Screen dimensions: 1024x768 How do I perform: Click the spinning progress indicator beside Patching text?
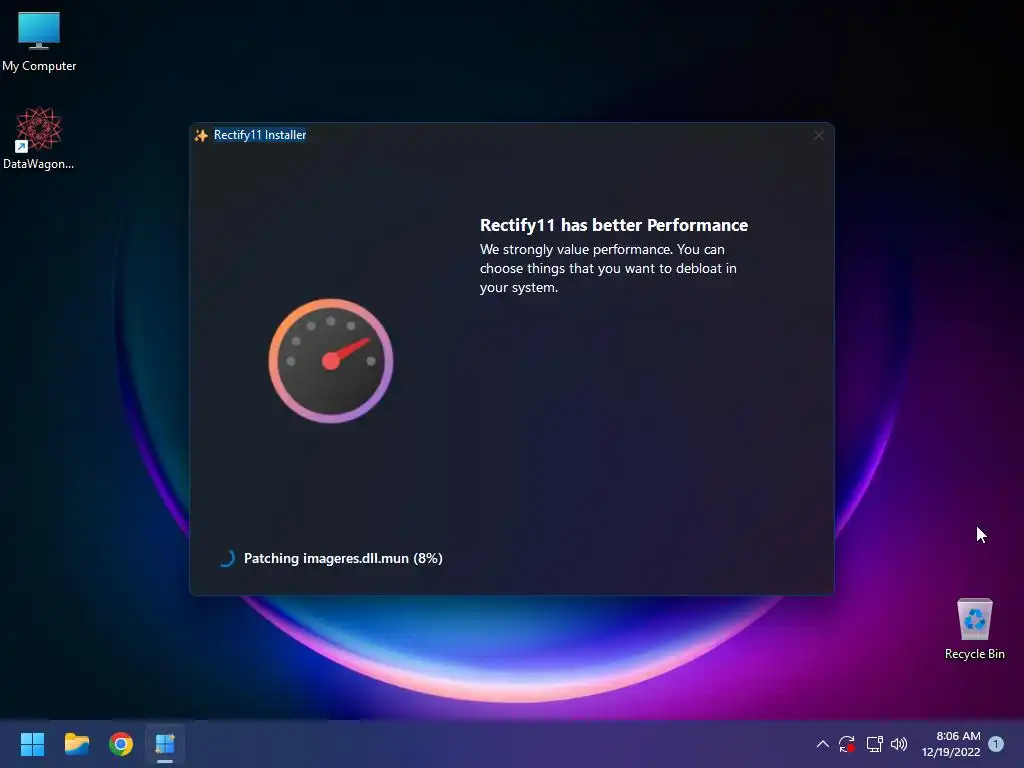tap(227, 558)
